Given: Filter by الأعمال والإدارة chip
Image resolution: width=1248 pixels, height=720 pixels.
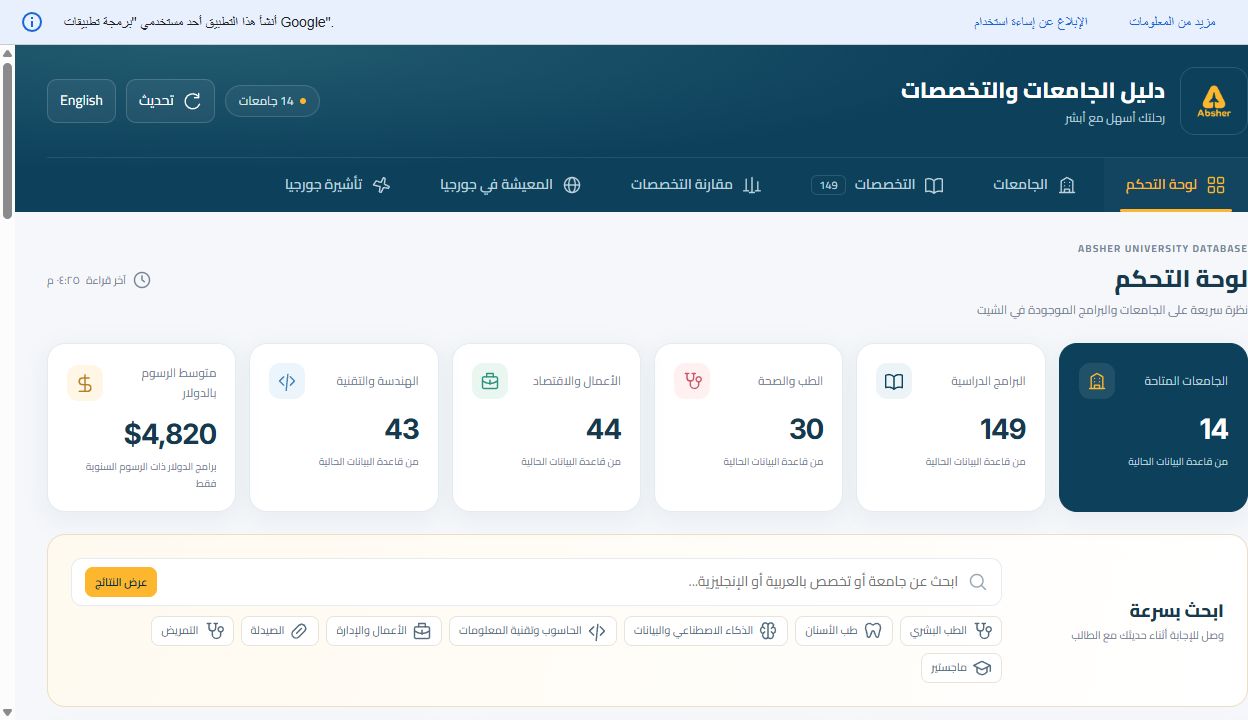Looking at the screenshot, I should point(384,631).
